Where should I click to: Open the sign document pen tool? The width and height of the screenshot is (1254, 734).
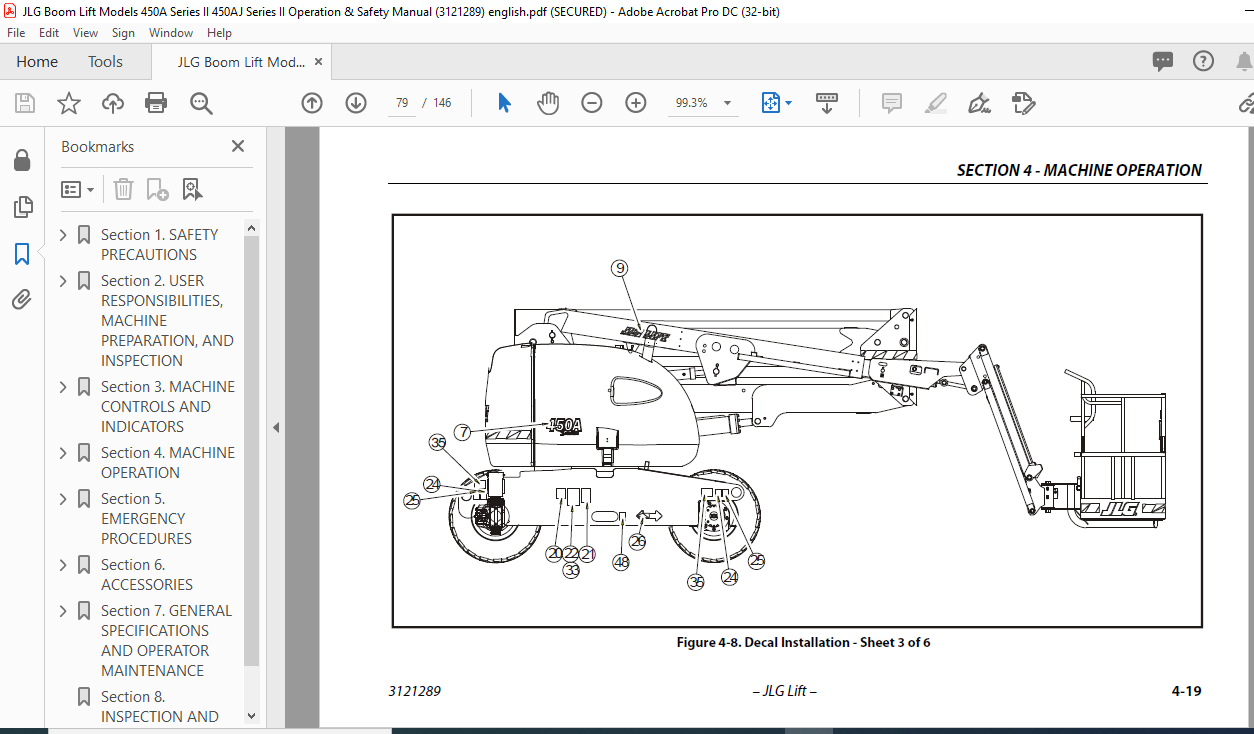tap(980, 103)
